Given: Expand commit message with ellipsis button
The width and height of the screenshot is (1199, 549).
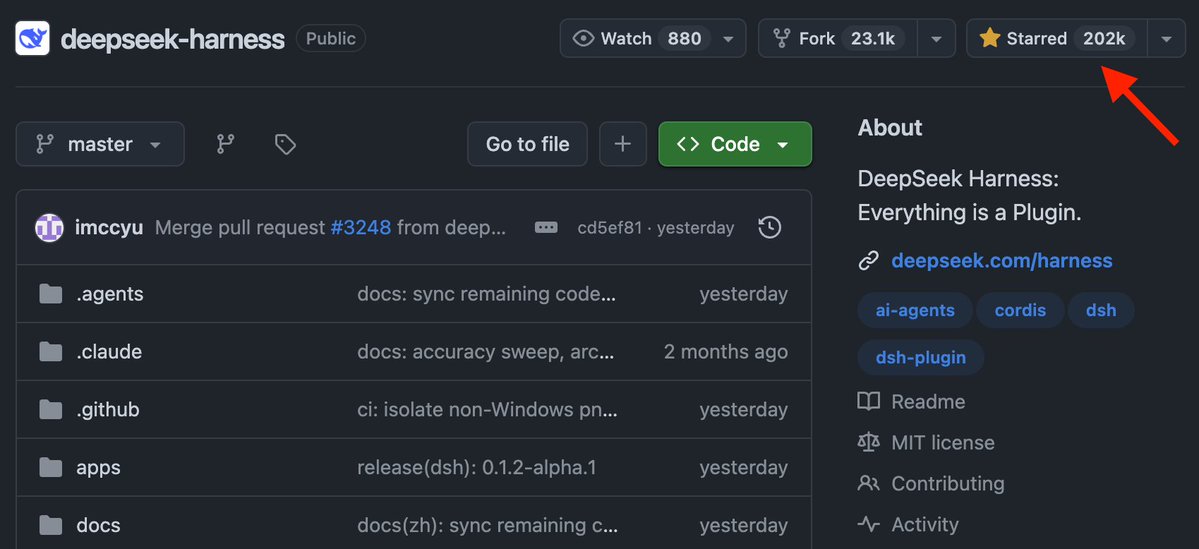Looking at the screenshot, I should (x=546, y=227).
